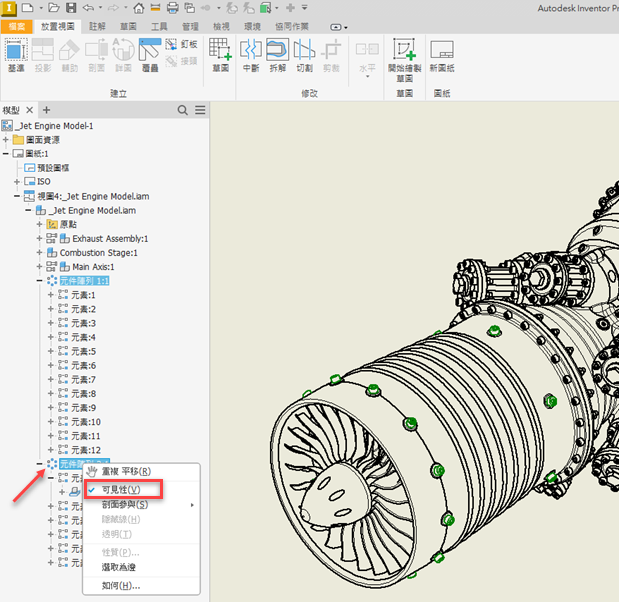This screenshot has height=602, width=619.
Task: Open the browser panel search icon
Action: (x=183, y=110)
